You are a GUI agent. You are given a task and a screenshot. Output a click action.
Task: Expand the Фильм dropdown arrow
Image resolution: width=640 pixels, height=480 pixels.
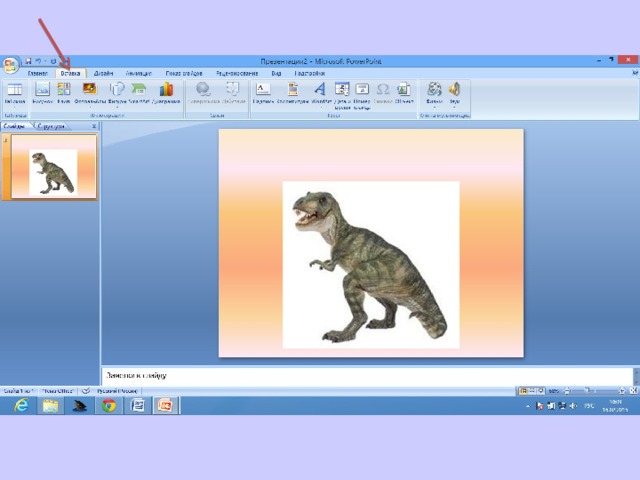(434, 108)
